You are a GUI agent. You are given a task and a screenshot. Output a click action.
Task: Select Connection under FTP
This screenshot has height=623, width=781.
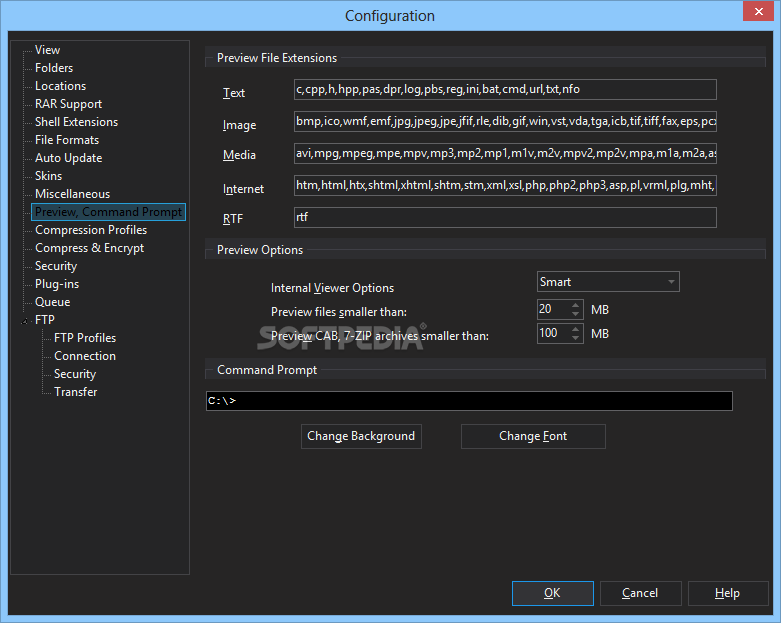click(85, 356)
